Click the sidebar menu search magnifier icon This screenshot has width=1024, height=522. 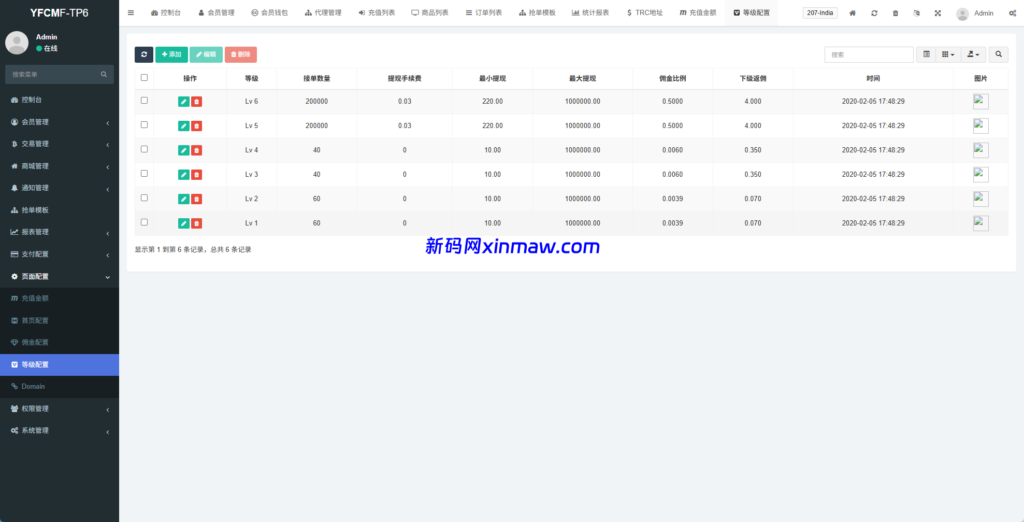(x=104, y=74)
